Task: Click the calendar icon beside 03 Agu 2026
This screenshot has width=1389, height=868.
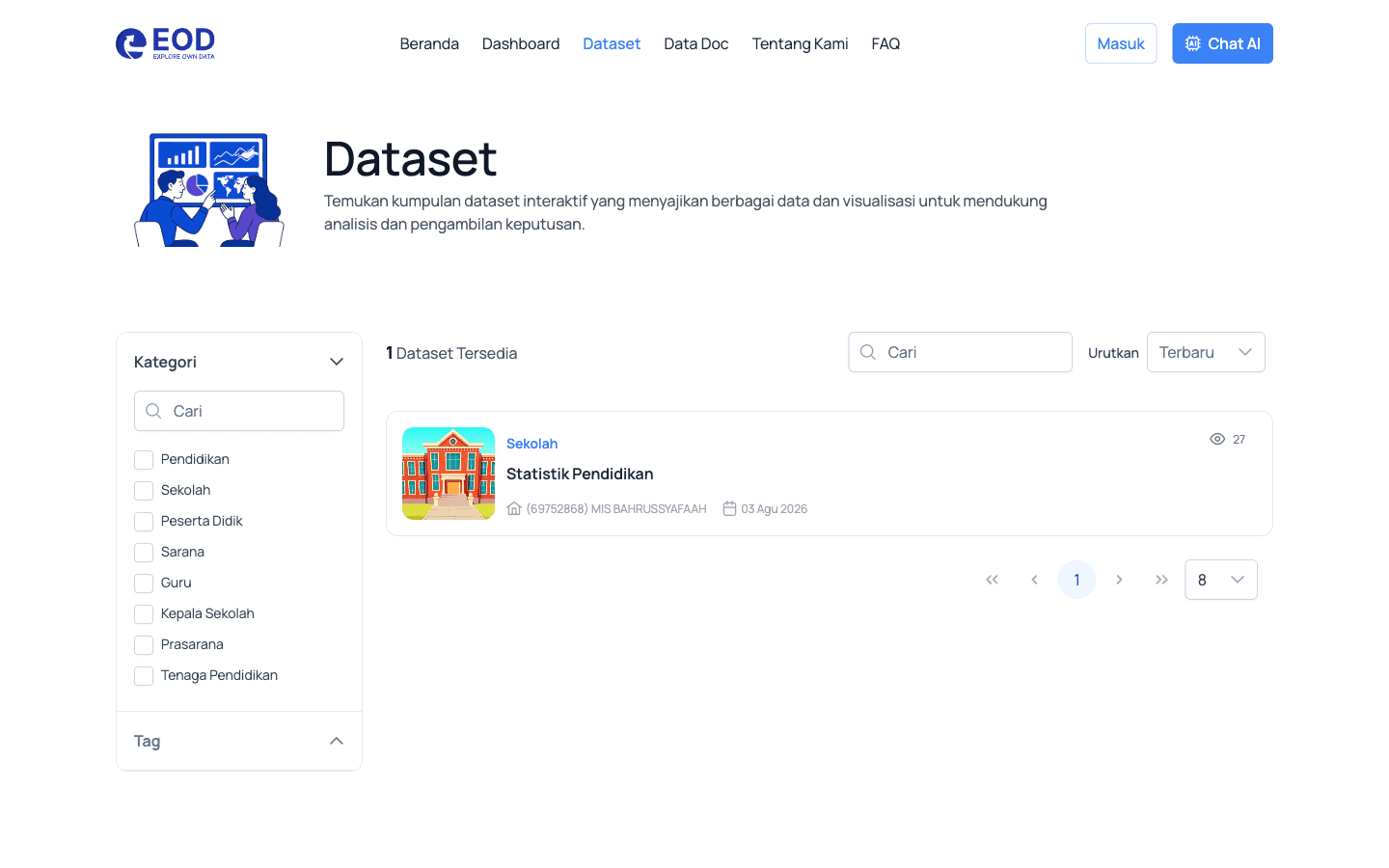Action: pos(730,508)
